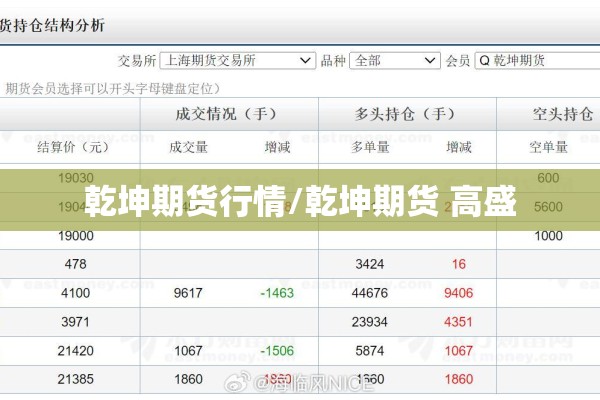Click the 交易所 label
Image resolution: width=600 pixels, height=400 pixels.
137,61
